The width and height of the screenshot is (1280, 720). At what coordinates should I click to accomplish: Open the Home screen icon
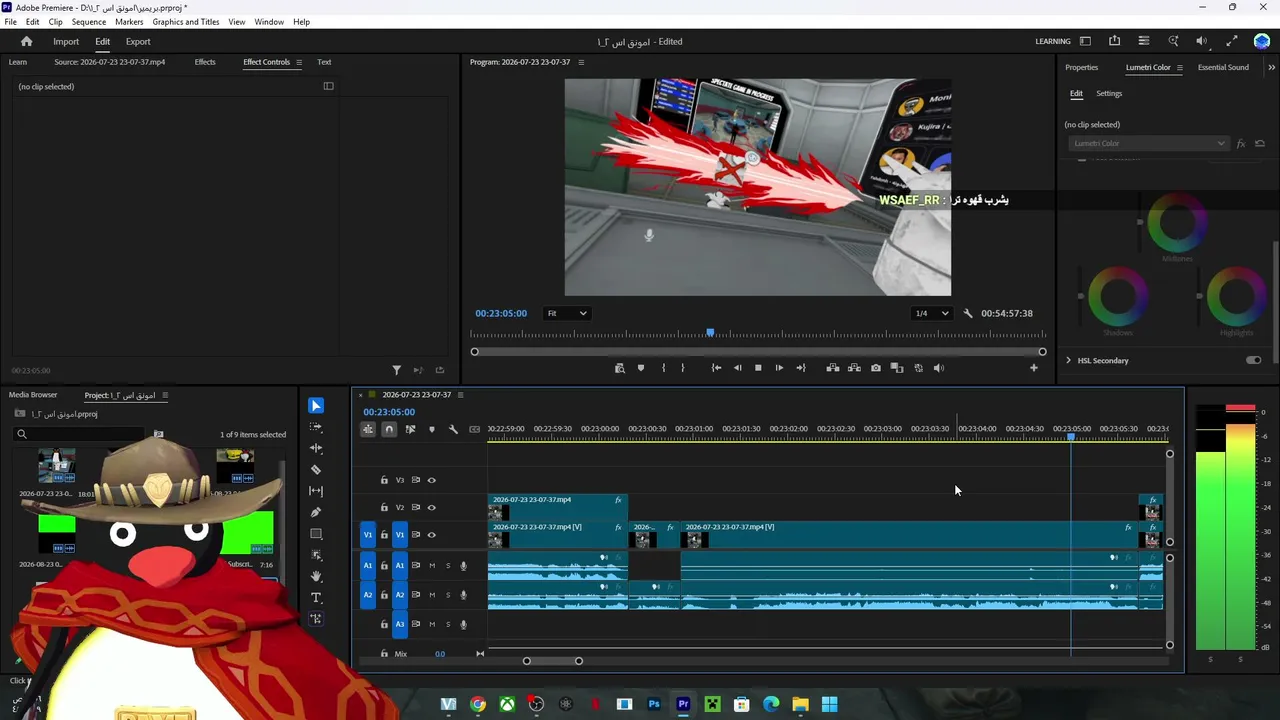click(27, 41)
